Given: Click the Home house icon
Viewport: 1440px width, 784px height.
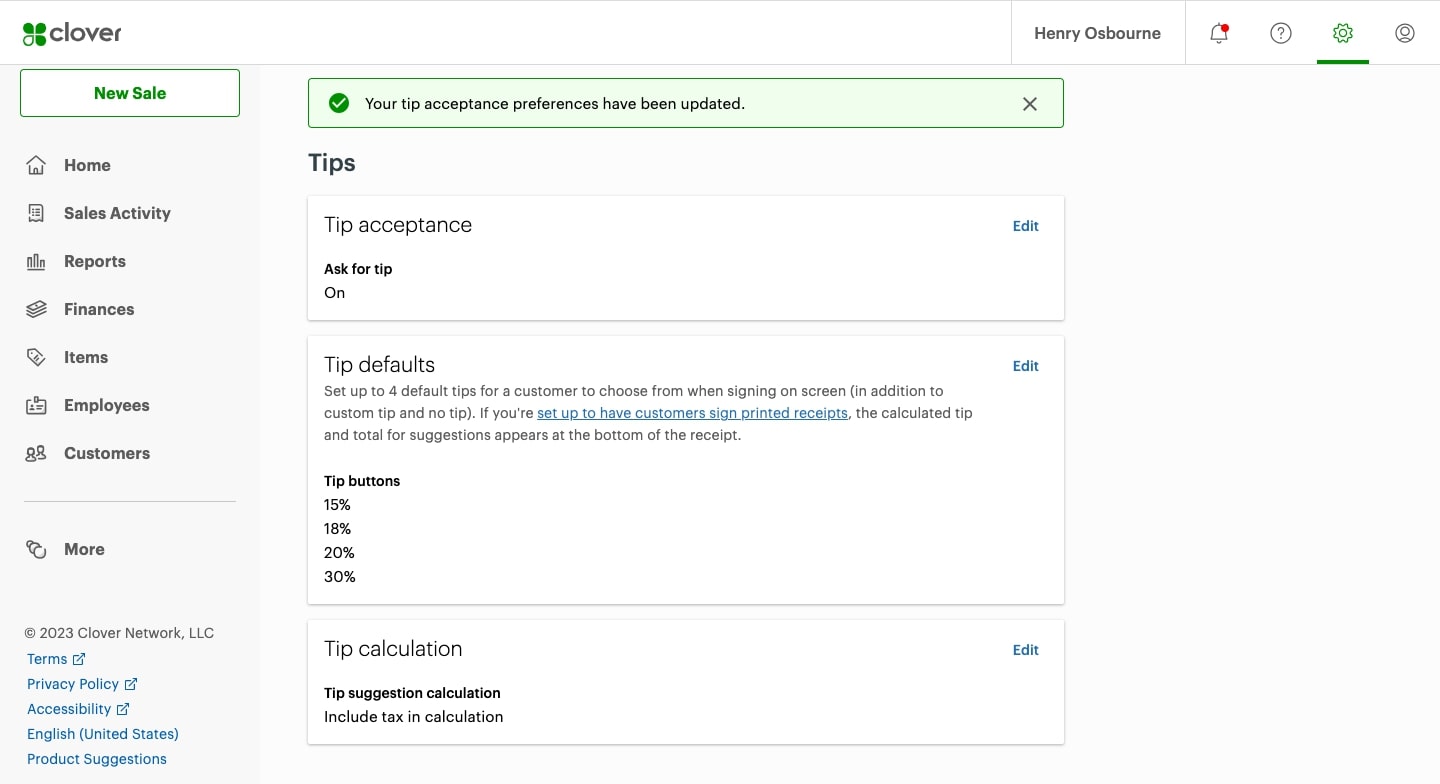Looking at the screenshot, I should click(x=36, y=165).
